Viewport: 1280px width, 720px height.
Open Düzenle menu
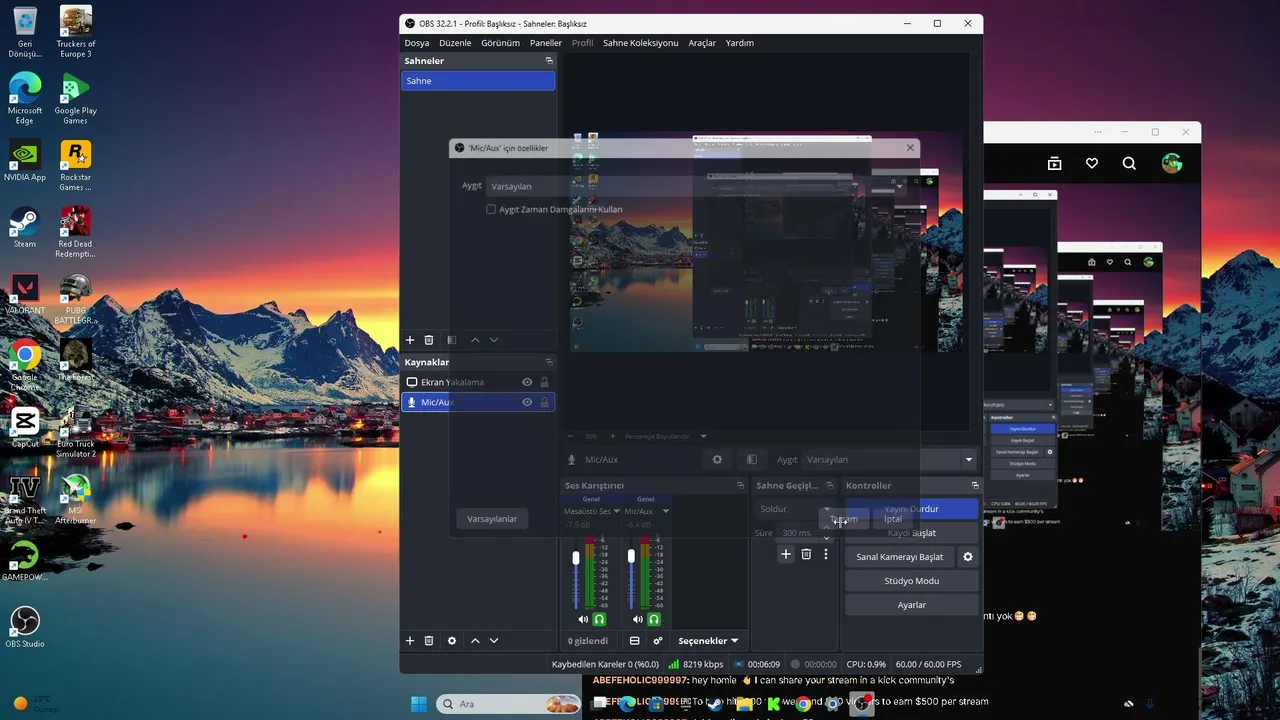(455, 43)
